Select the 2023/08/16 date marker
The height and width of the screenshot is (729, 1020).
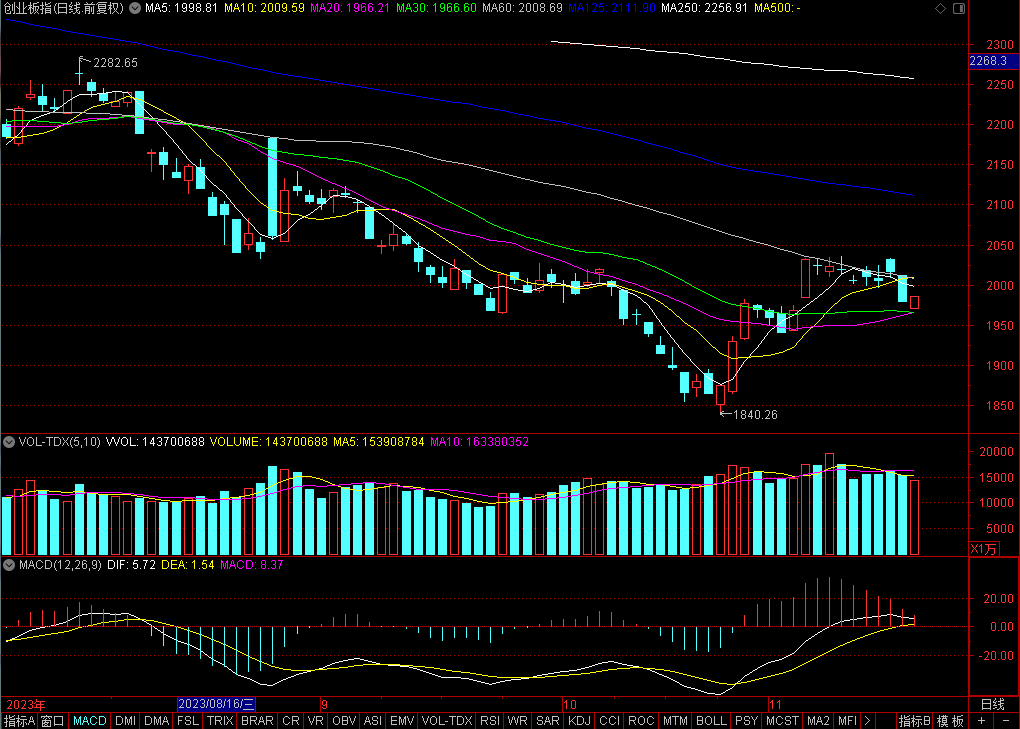(x=216, y=704)
